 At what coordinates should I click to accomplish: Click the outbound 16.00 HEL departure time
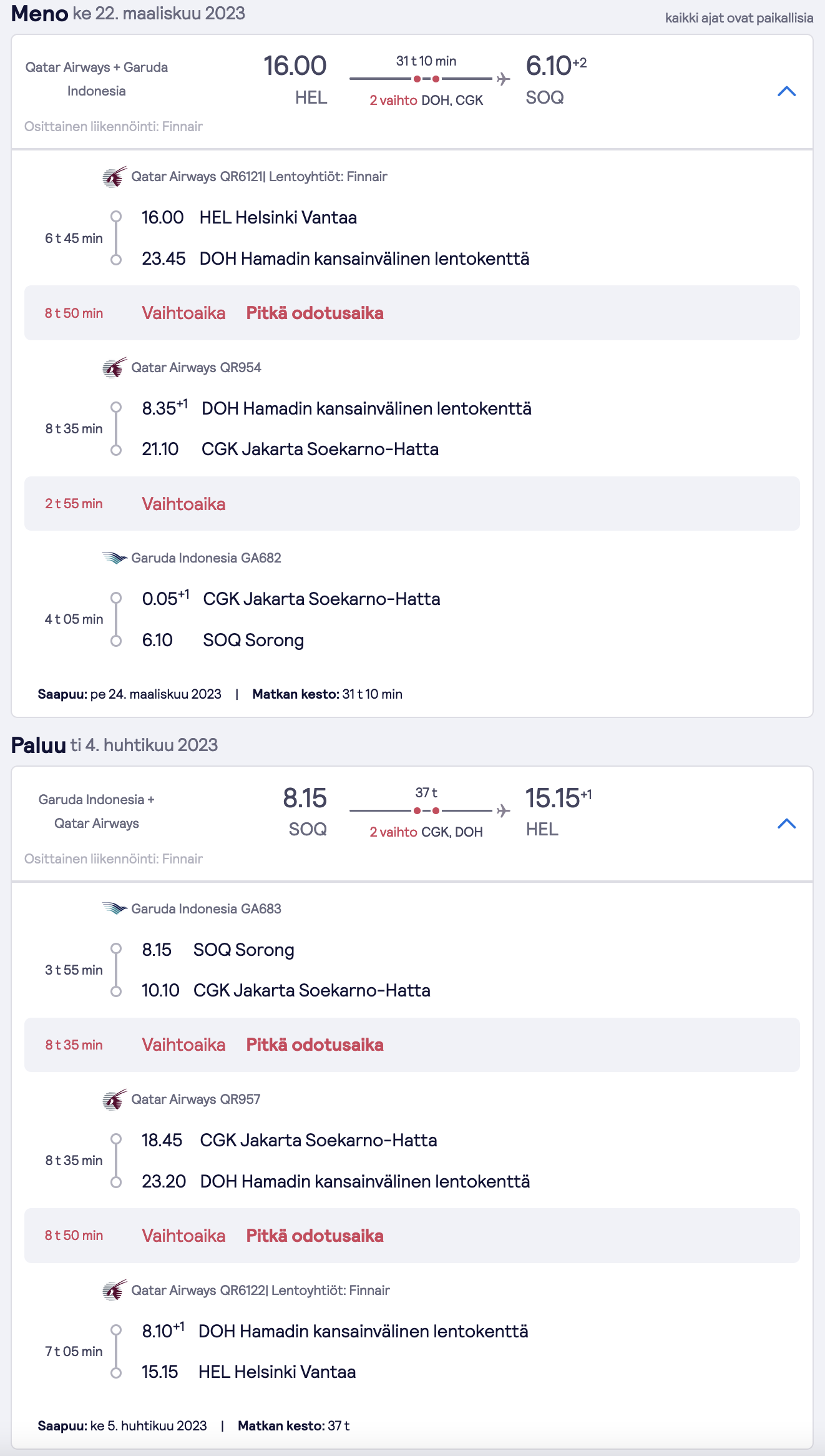295,66
